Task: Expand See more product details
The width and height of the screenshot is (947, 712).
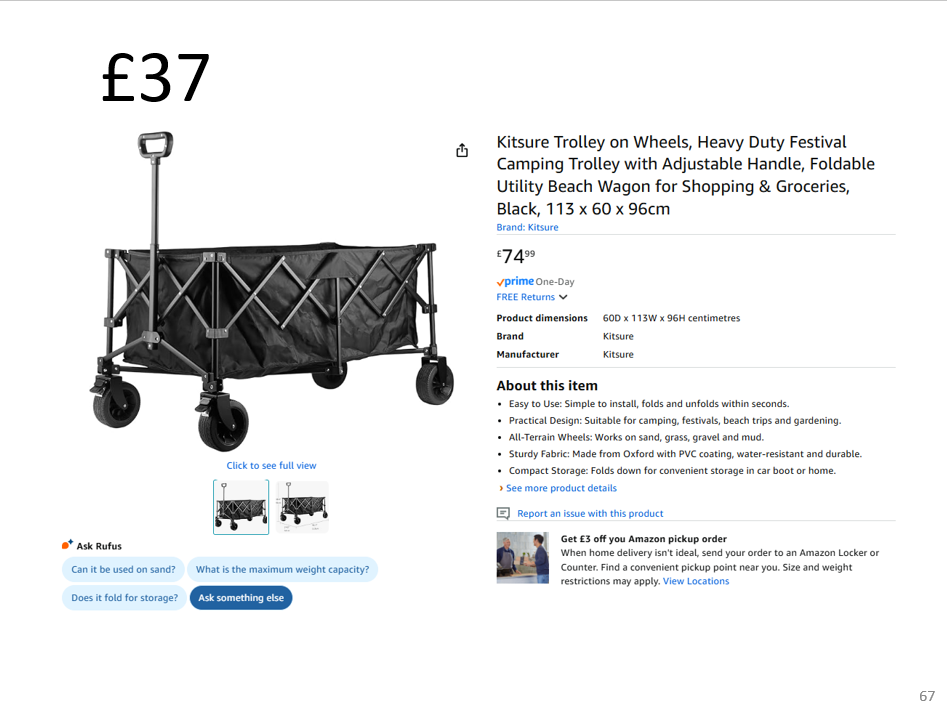Action: click(560, 488)
